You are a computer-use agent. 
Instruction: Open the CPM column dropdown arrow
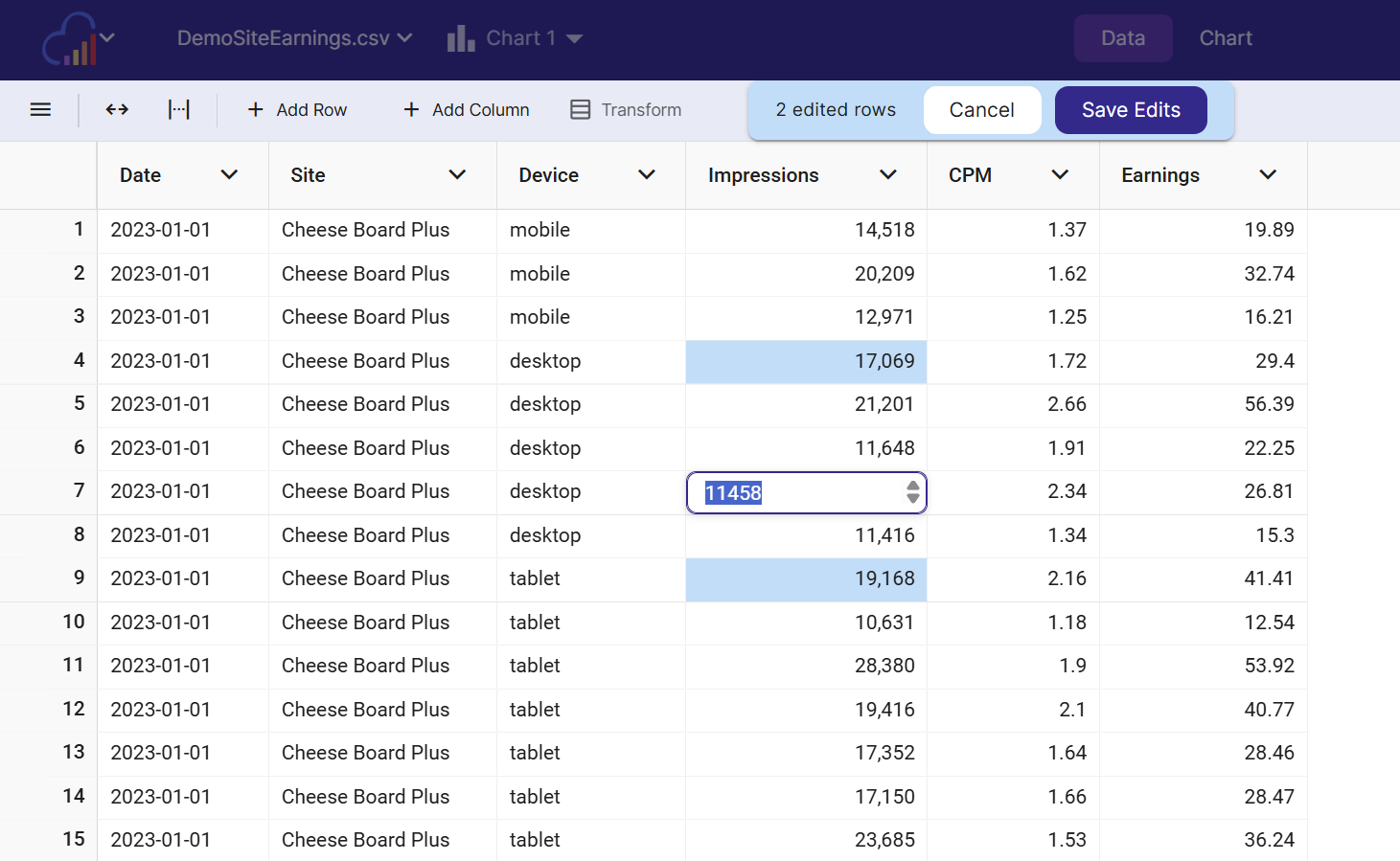(1060, 174)
